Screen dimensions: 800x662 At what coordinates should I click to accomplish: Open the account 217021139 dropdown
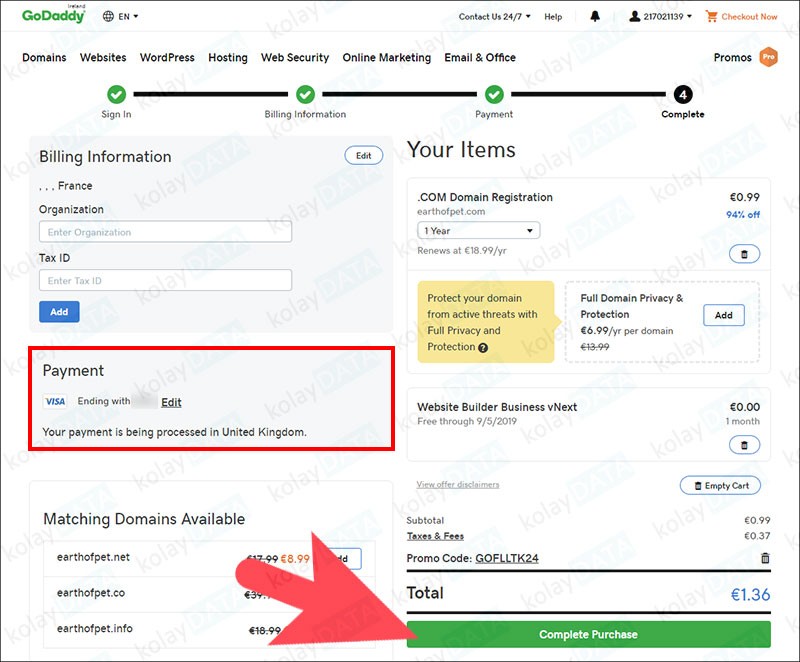(667, 16)
